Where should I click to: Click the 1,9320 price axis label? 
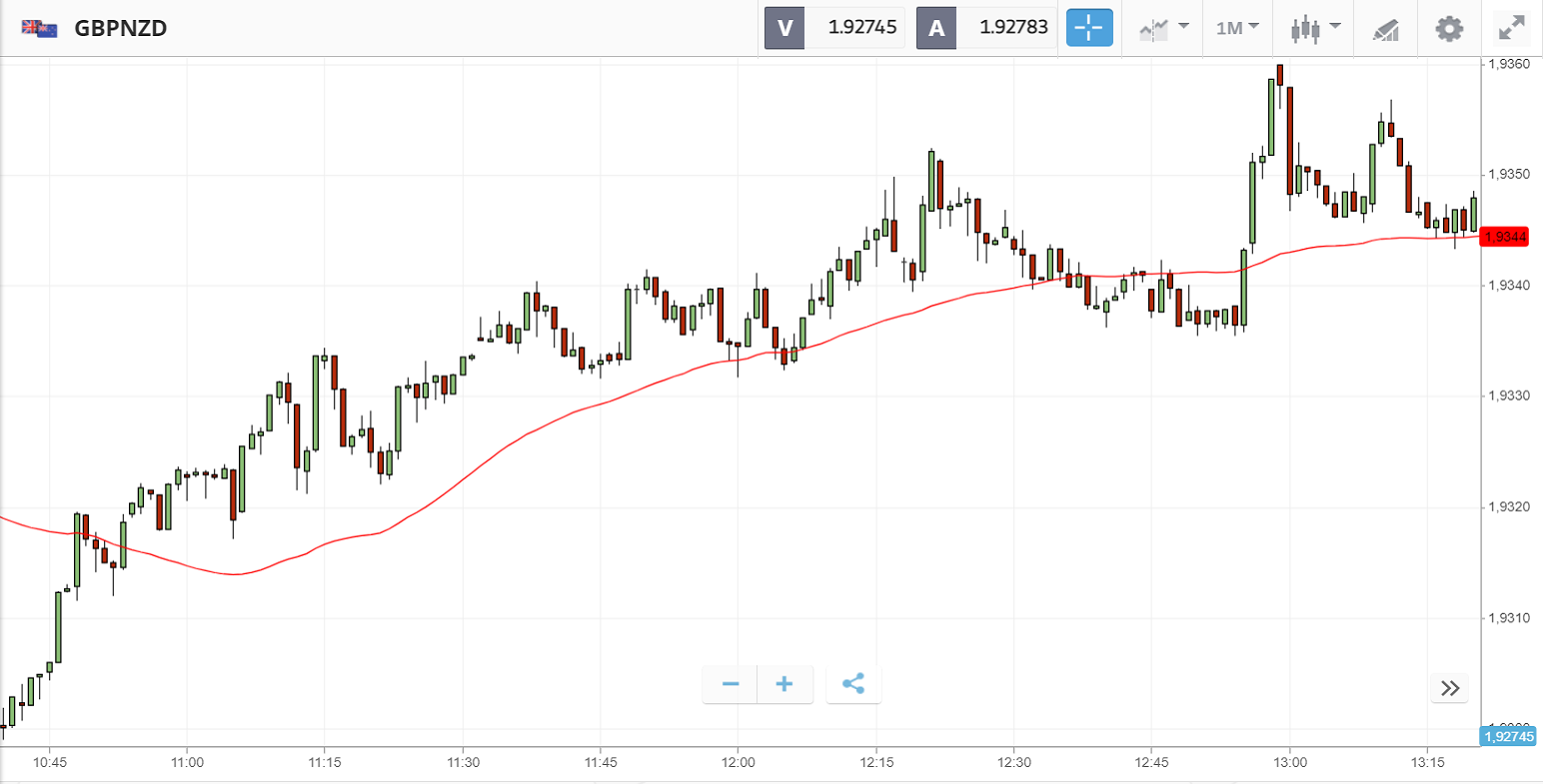[1509, 507]
